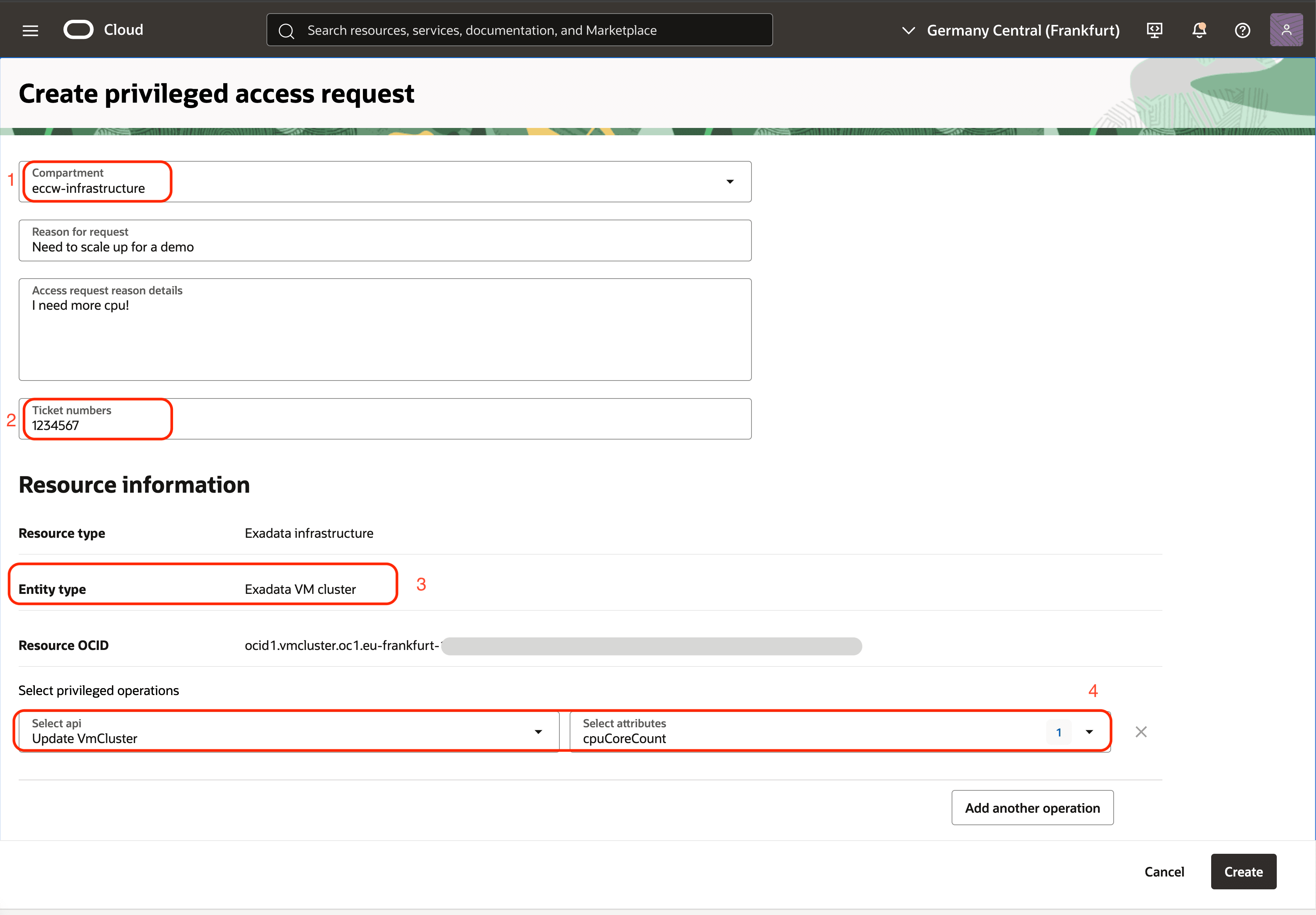Expand the Select attributes dropdown

tap(1089, 732)
